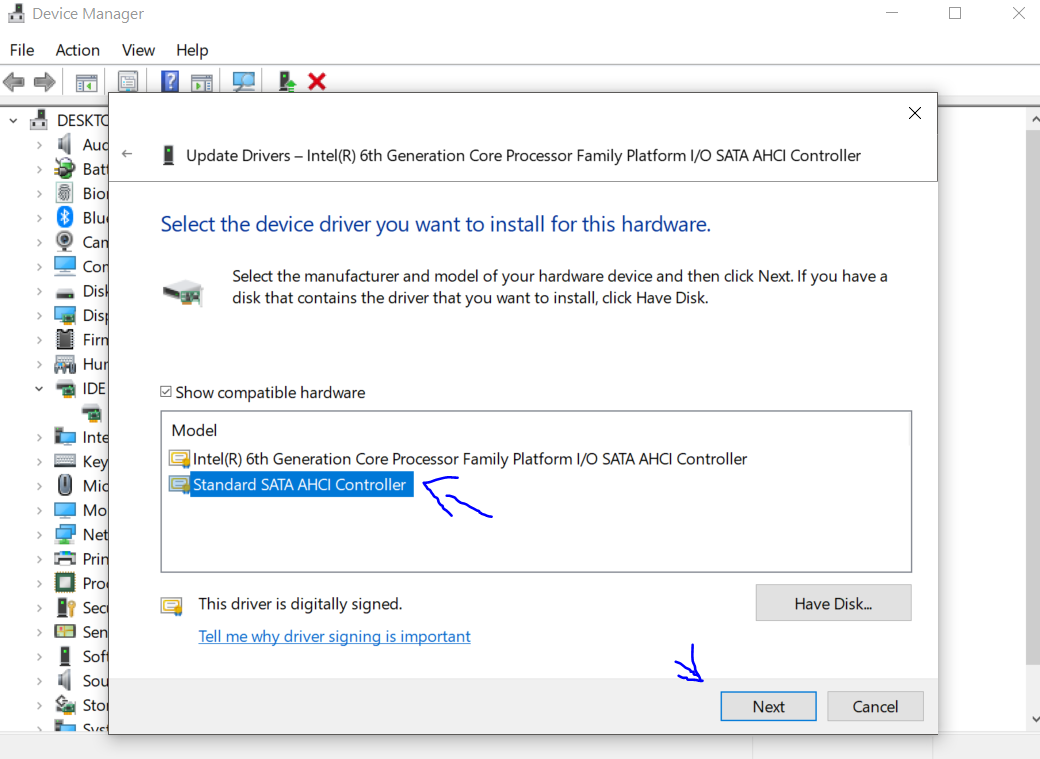
Task: Open Help via question mark toolbar icon
Action: pyautogui.click(x=170, y=82)
